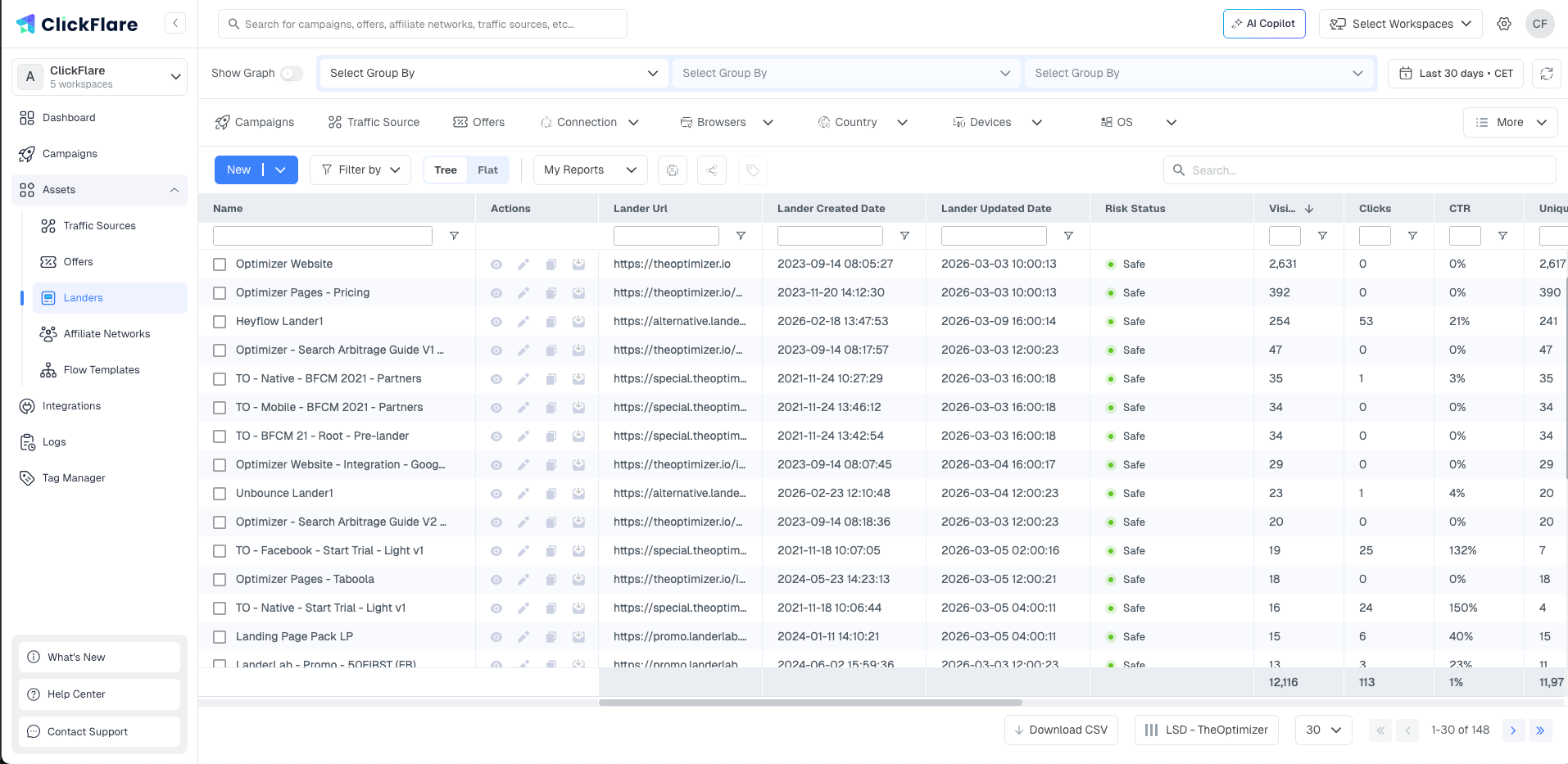Open the first Select Group By dropdown
The image size is (1568, 764).
493,74
